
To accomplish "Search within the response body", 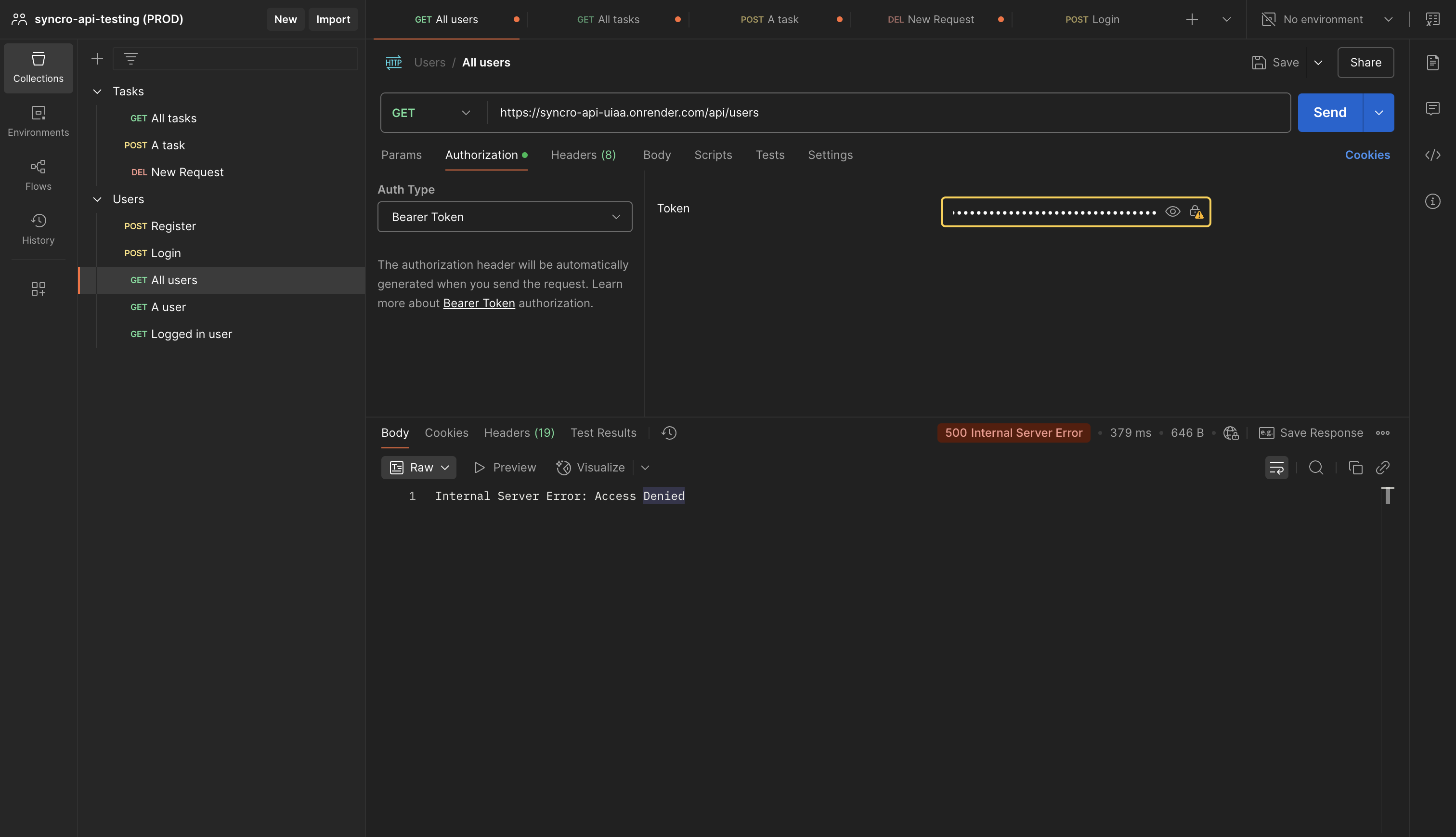I will (1316, 467).
